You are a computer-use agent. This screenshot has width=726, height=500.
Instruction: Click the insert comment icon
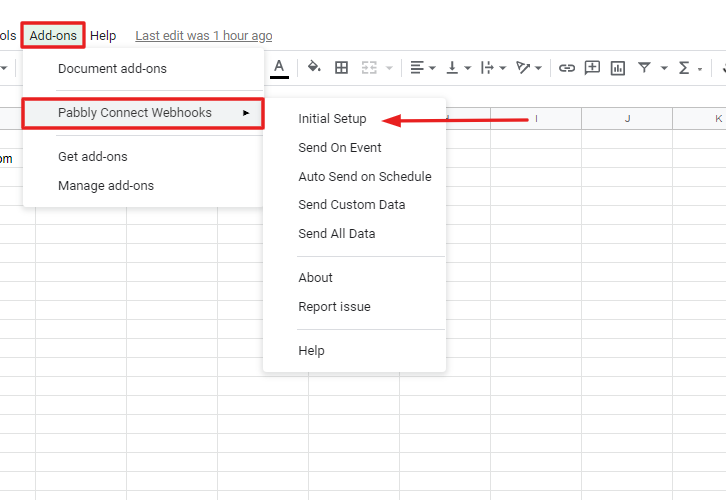592,68
